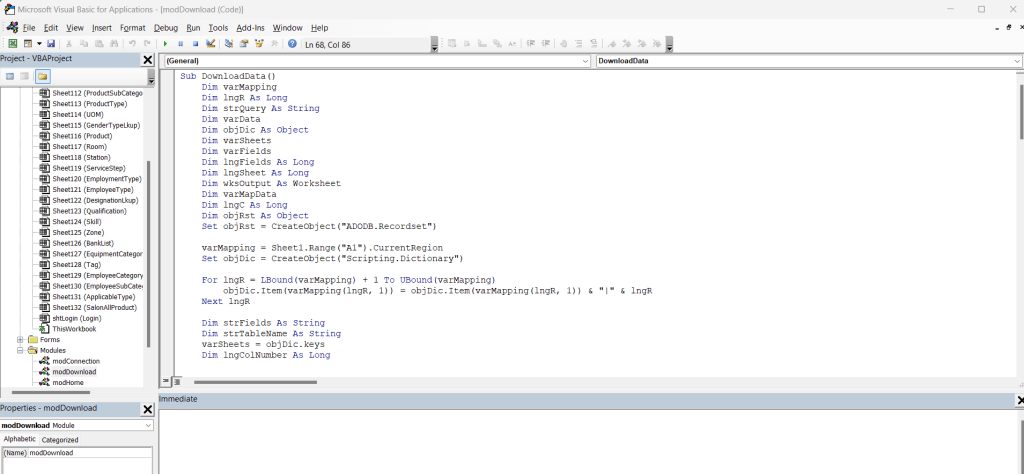Click the Toolbox toolbar icon
This screenshot has width=1024, height=474.
pos(274,44)
